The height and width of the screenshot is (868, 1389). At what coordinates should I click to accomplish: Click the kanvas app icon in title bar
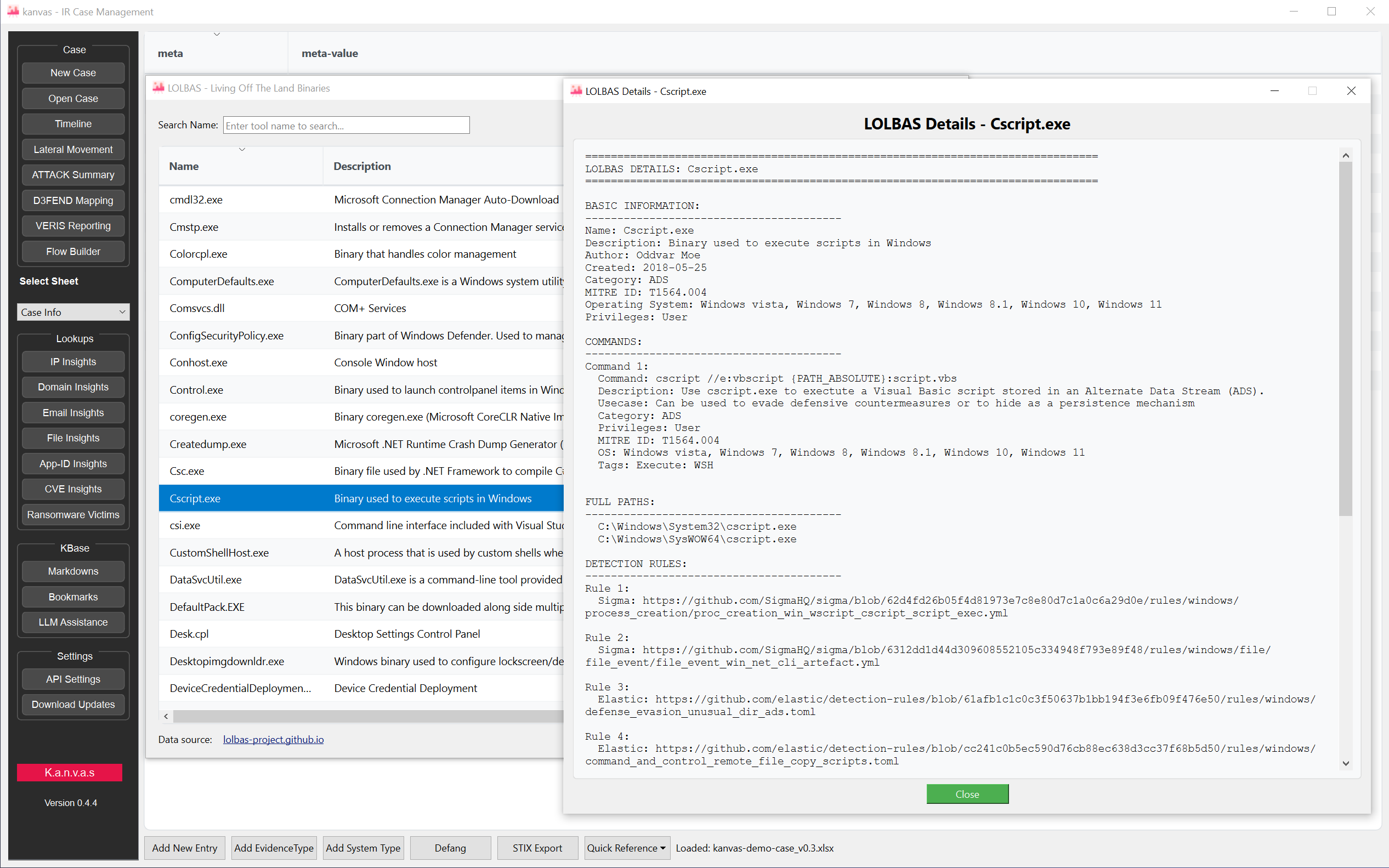tap(13, 12)
